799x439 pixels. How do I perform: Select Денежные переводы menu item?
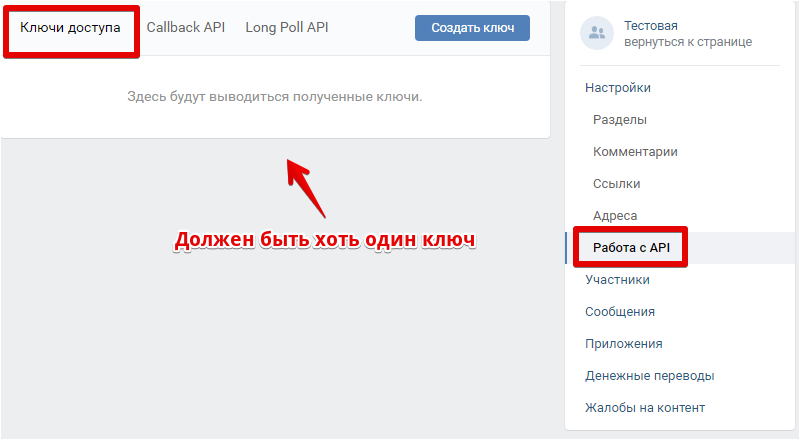coord(650,376)
